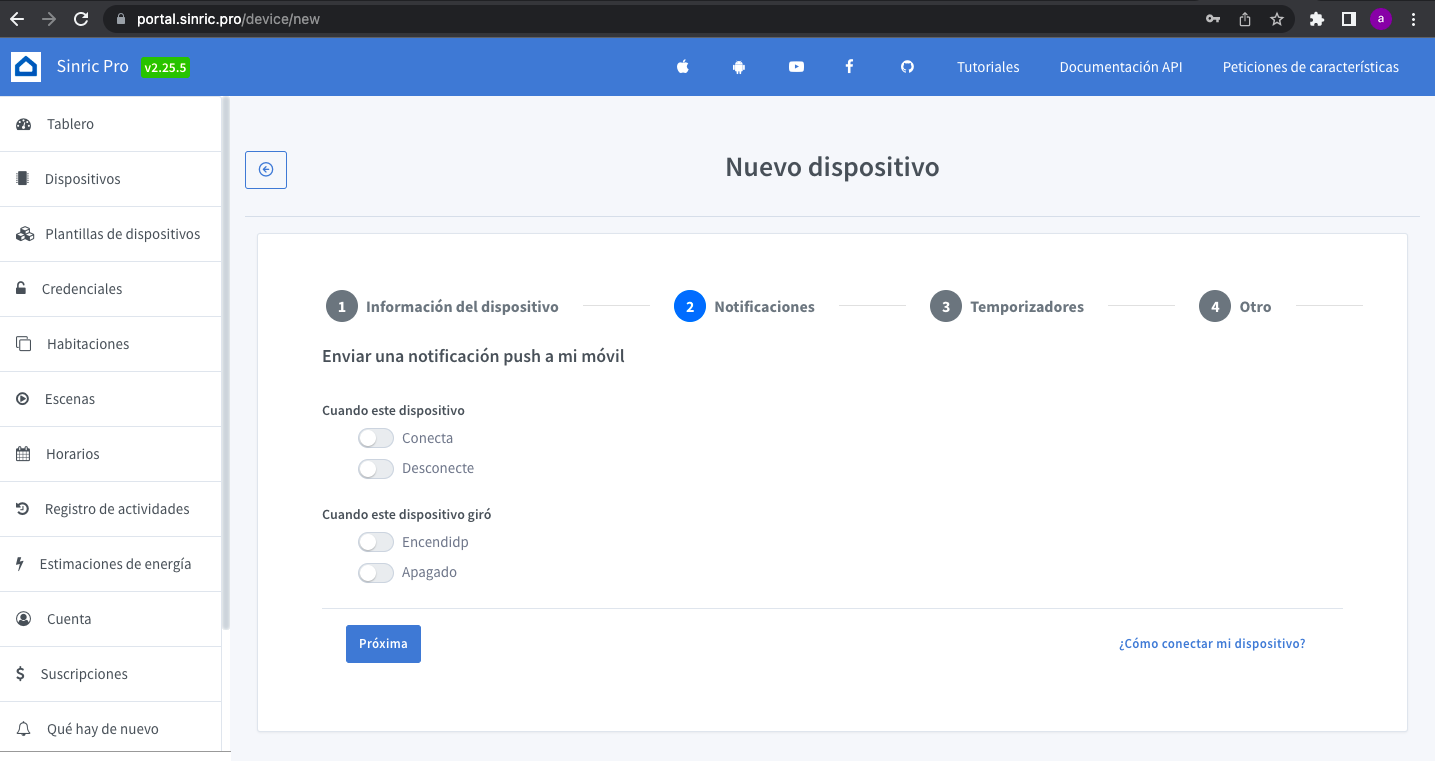Click the back arrow button

pyautogui.click(x=266, y=170)
